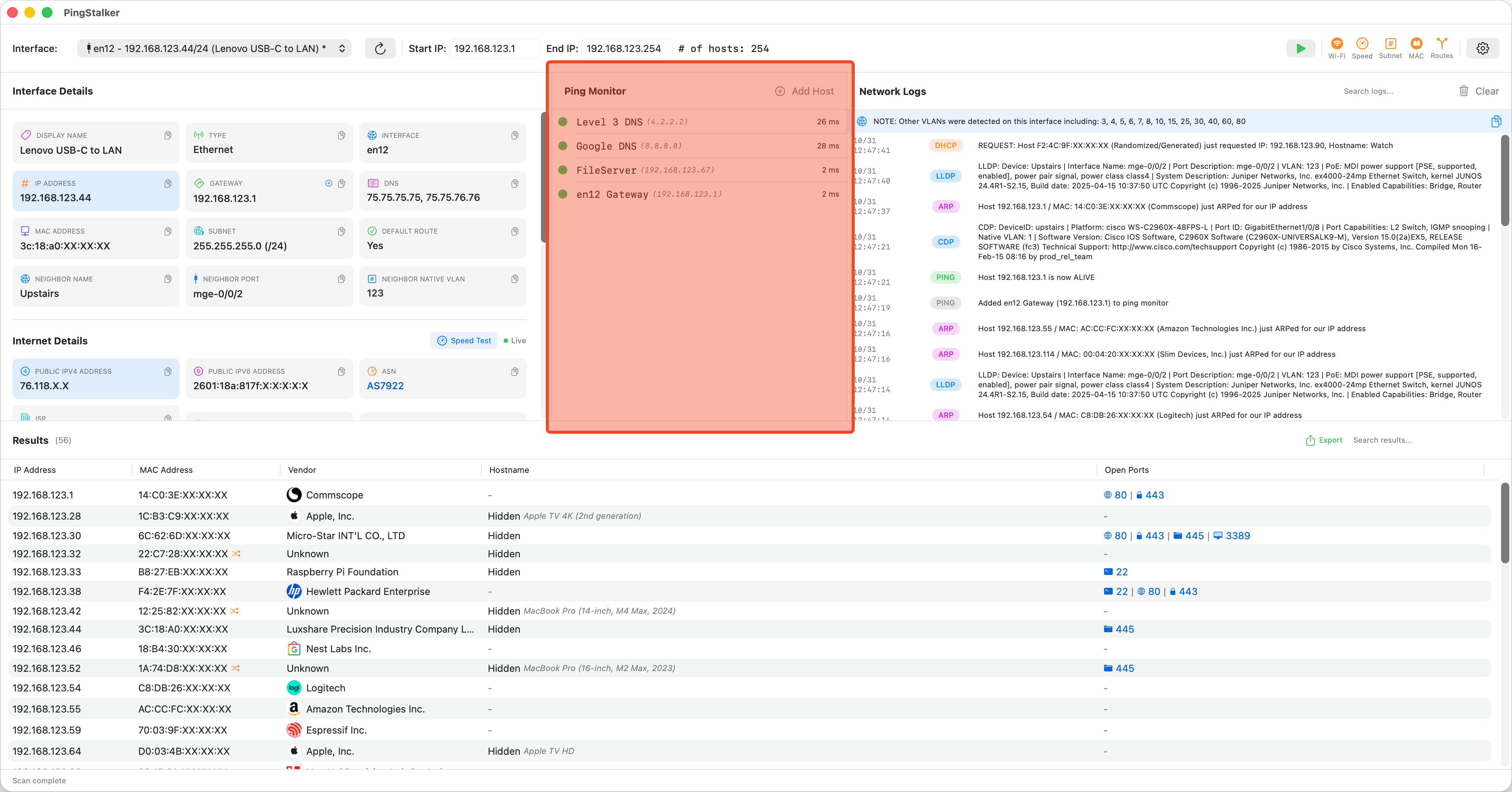
Task: Click the Speed Test button
Action: (464, 341)
